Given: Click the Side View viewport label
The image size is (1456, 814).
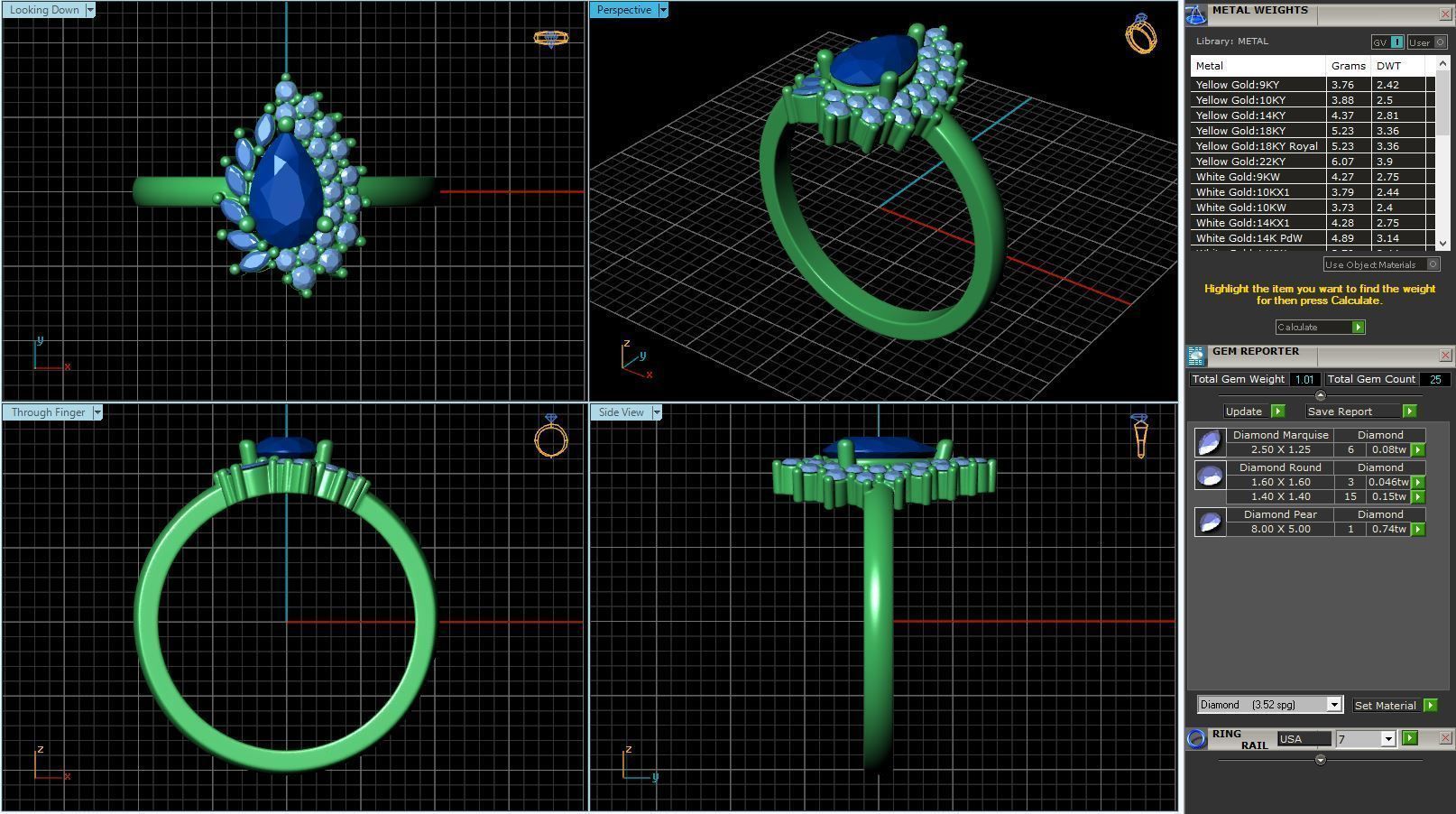Looking at the screenshot, I should coord(622,412).
